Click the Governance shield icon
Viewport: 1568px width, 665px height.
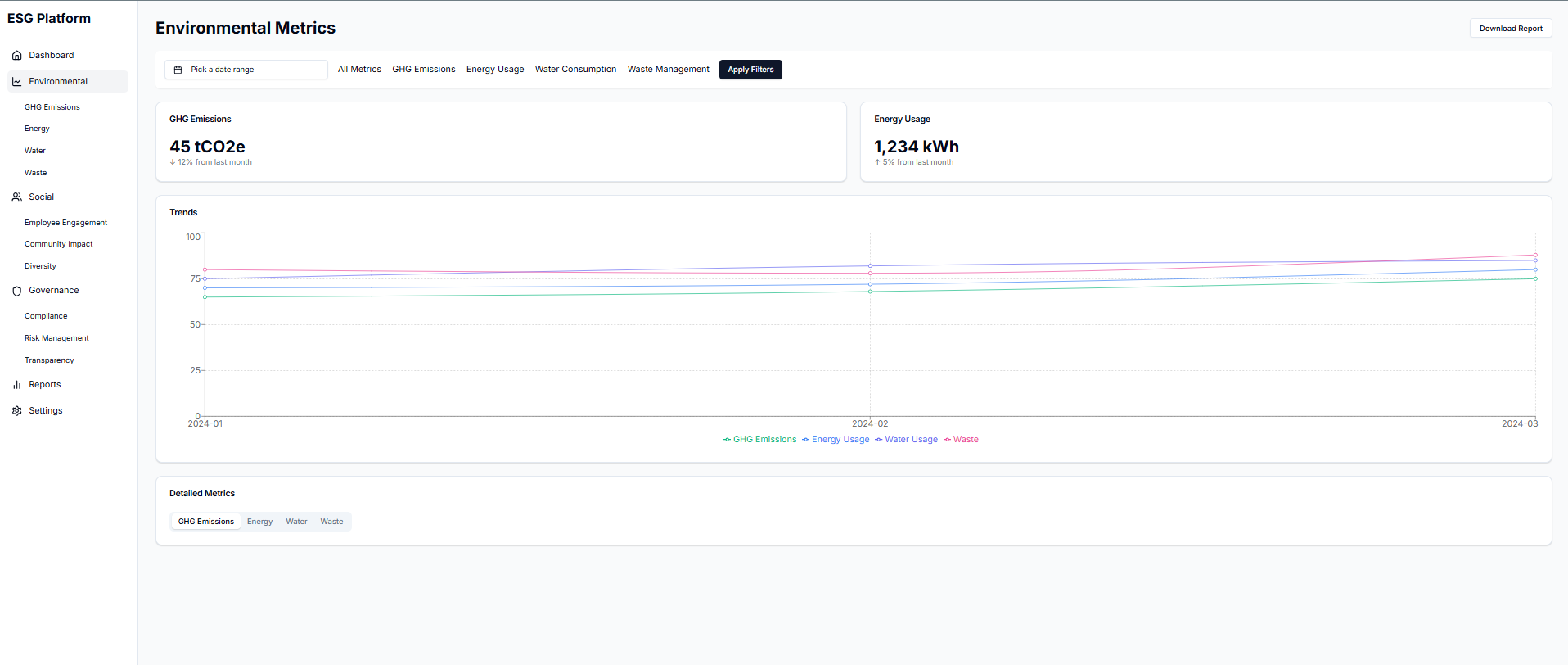(x=17, y=291)
